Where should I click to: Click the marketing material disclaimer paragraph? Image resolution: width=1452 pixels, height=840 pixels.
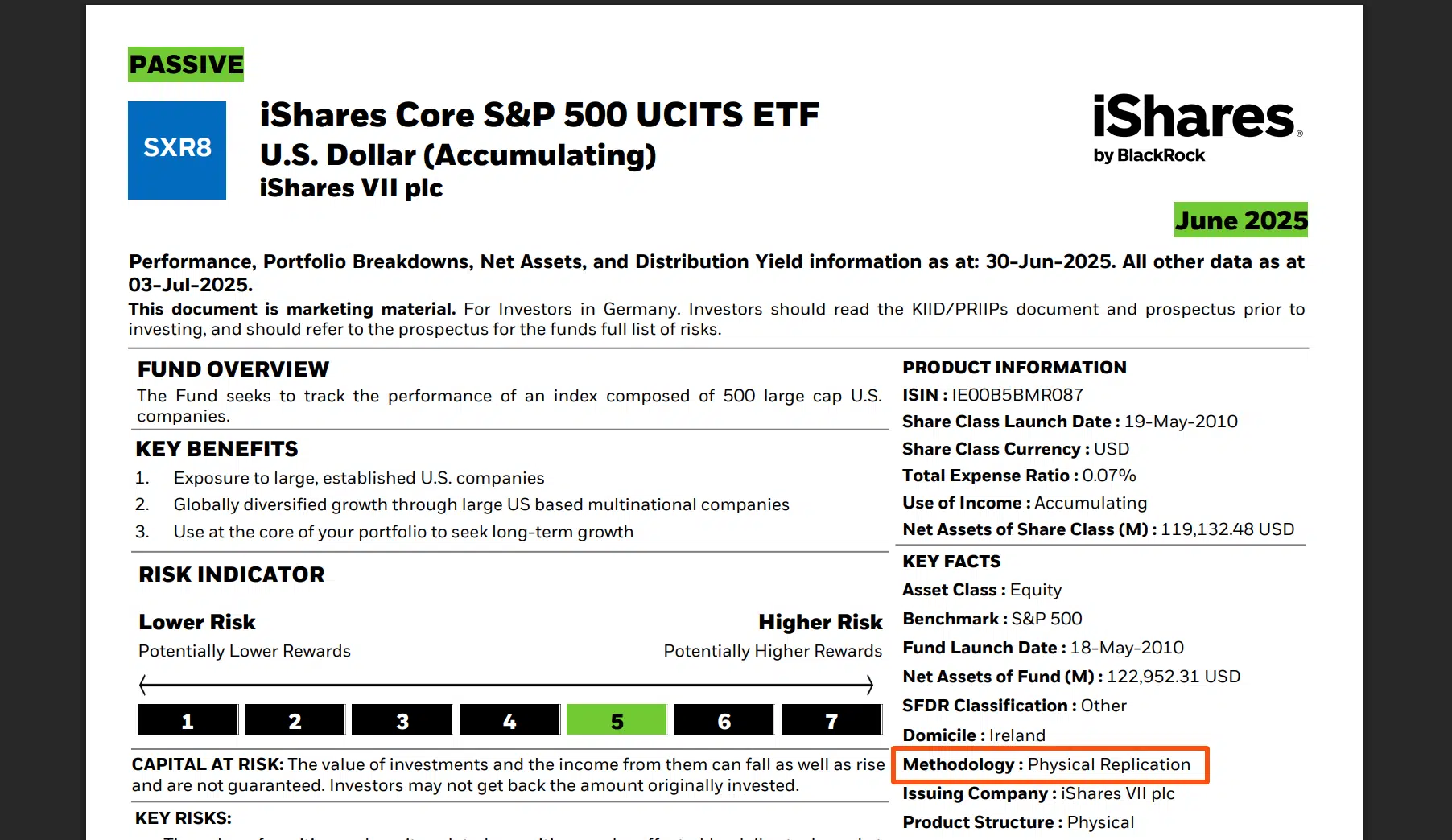point(716,319)
